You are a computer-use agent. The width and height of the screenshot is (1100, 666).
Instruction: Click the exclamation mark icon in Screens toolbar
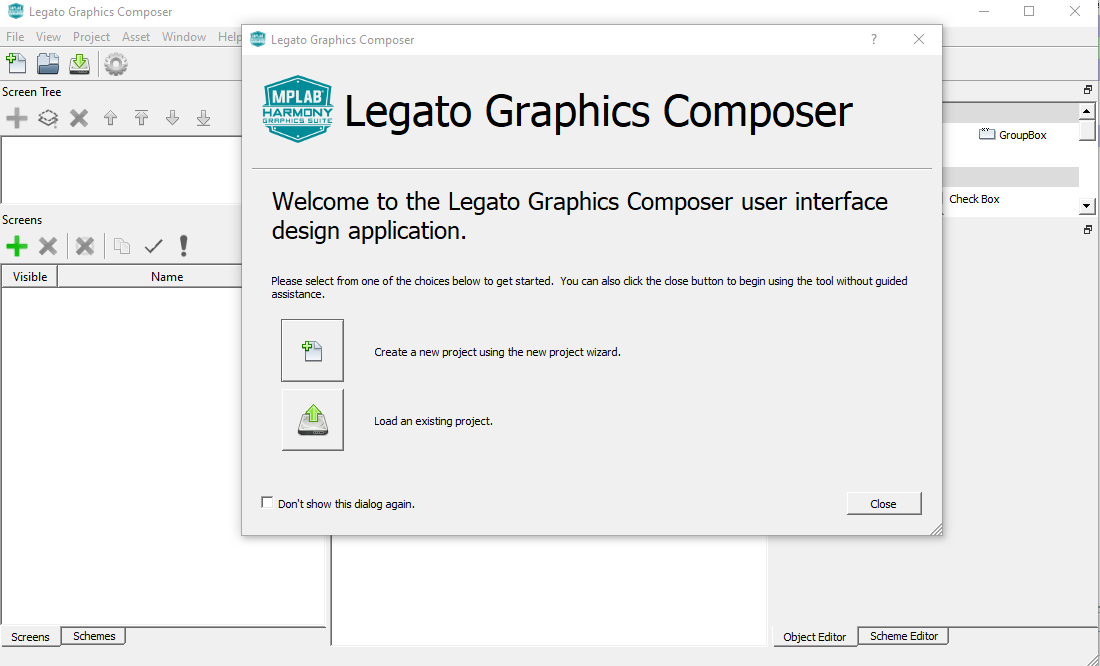pos(184,246)
